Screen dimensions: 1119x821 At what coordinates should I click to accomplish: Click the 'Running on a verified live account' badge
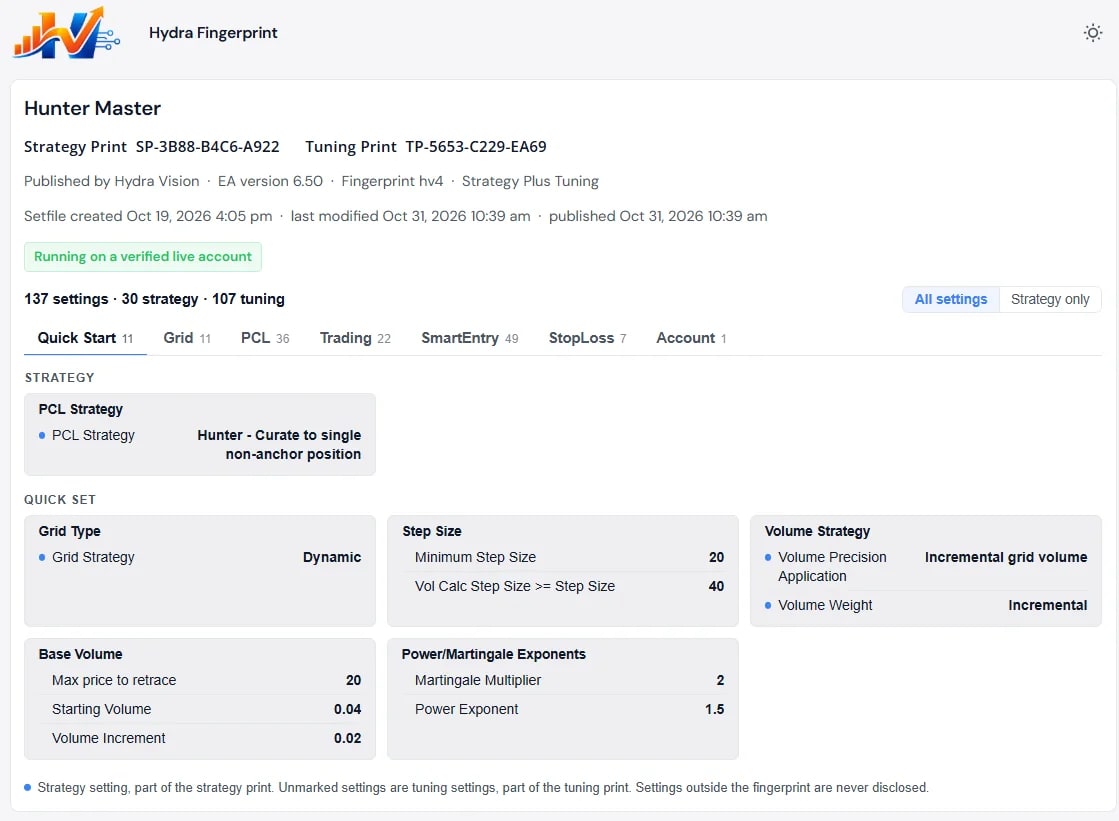tap(143, 257)
